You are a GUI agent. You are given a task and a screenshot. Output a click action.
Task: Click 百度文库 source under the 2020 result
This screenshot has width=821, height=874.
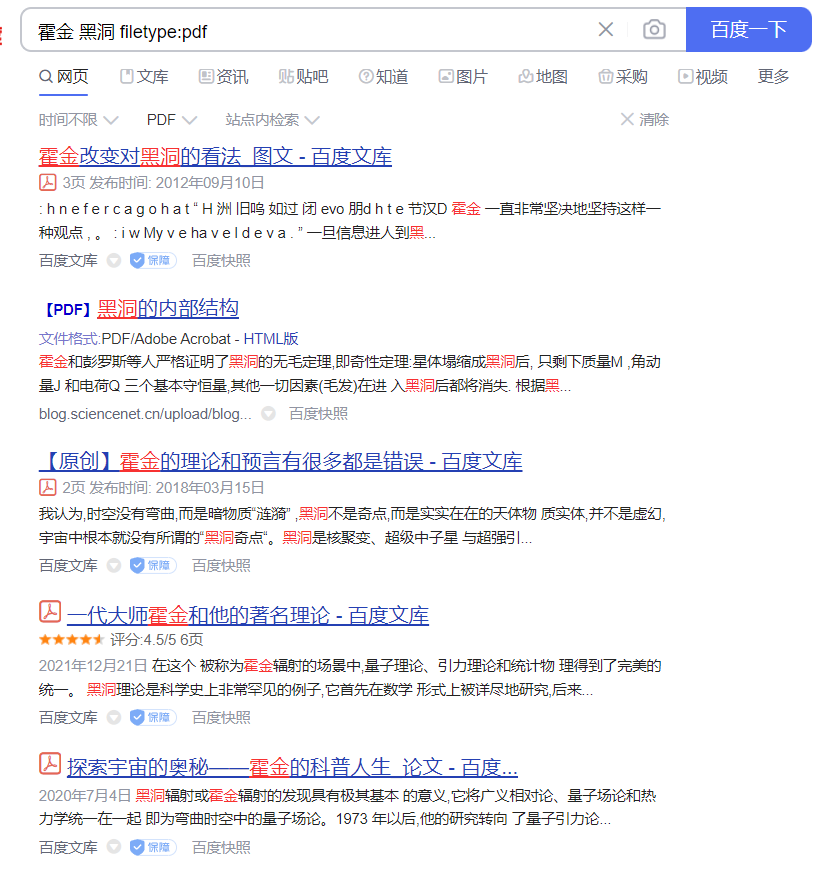68,847
